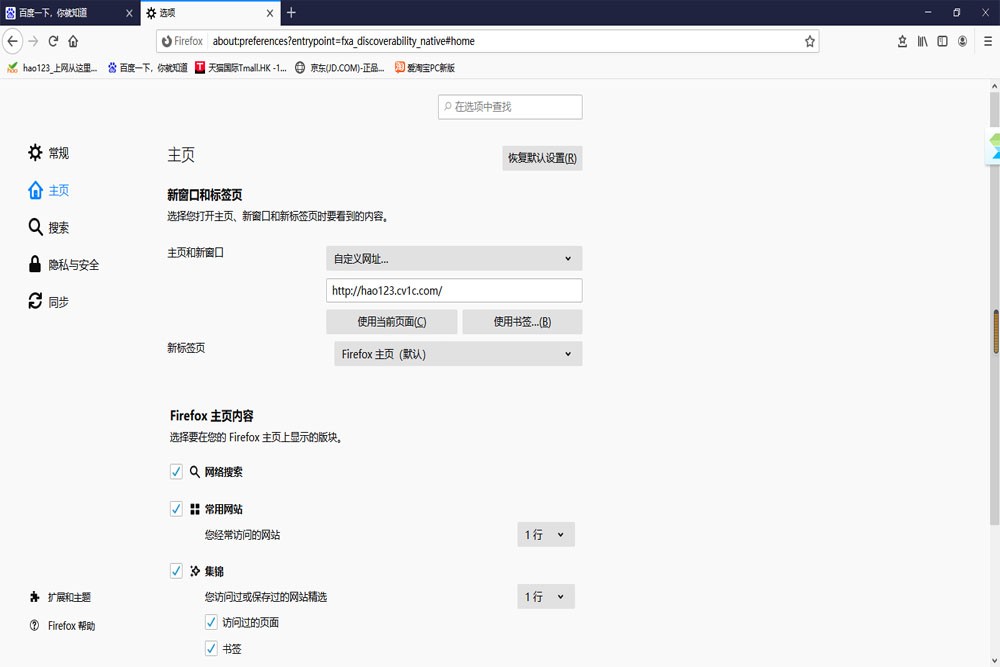Close the 百度一下 tab
1000x667 pixels.
coord(129,13)
